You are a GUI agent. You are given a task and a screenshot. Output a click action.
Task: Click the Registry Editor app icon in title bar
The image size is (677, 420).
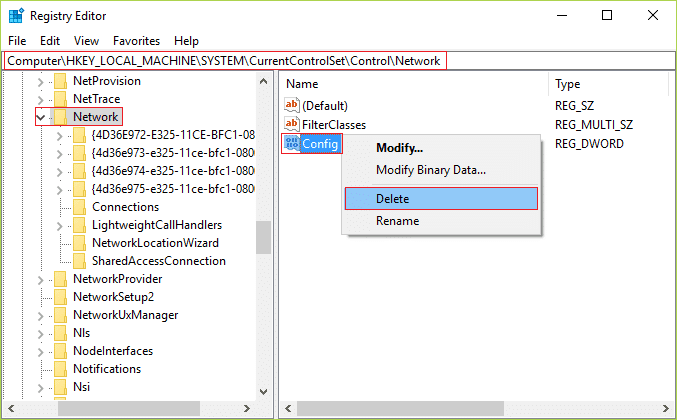(16, 16)
